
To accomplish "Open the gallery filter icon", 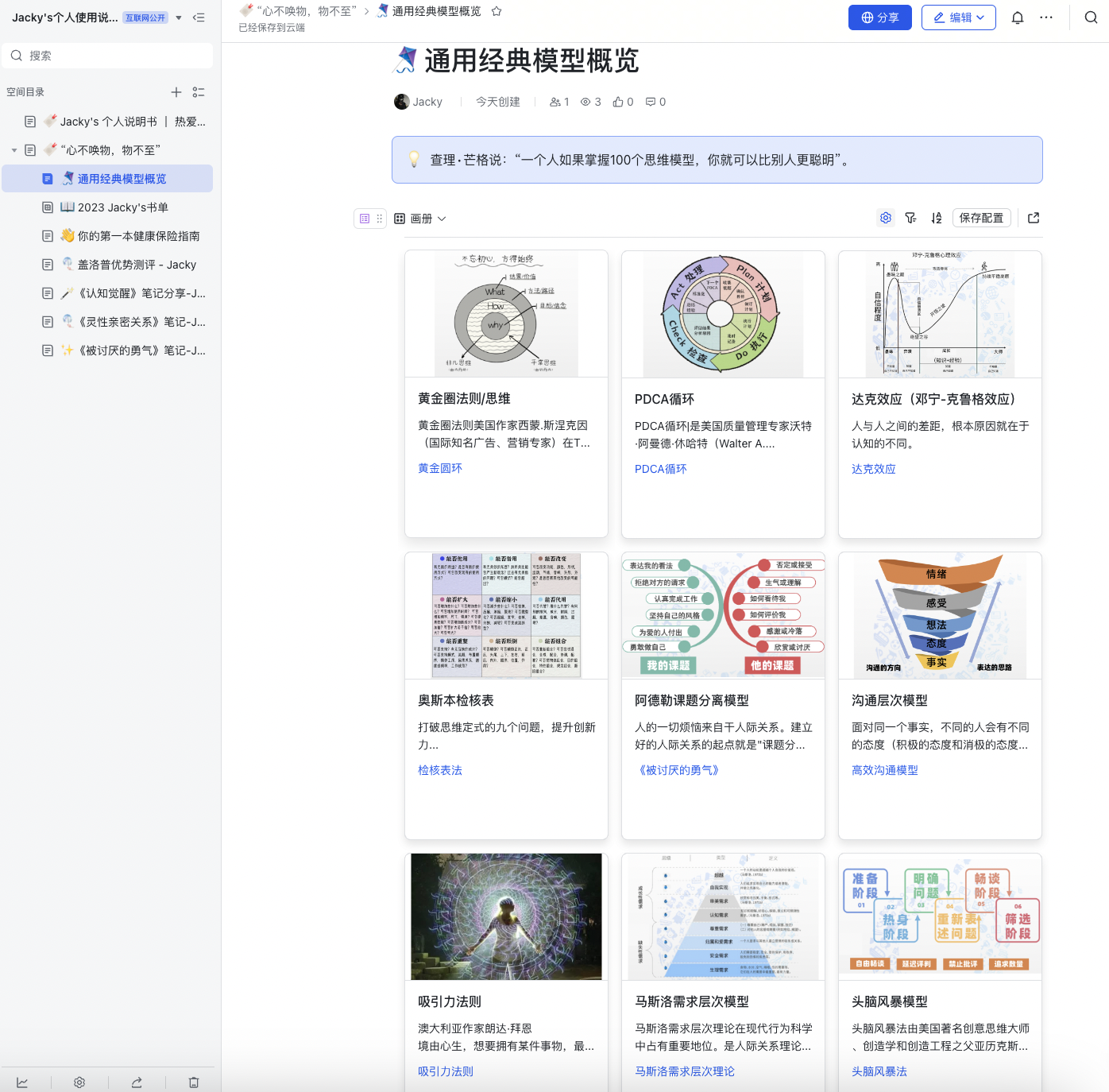I will 911,218.
